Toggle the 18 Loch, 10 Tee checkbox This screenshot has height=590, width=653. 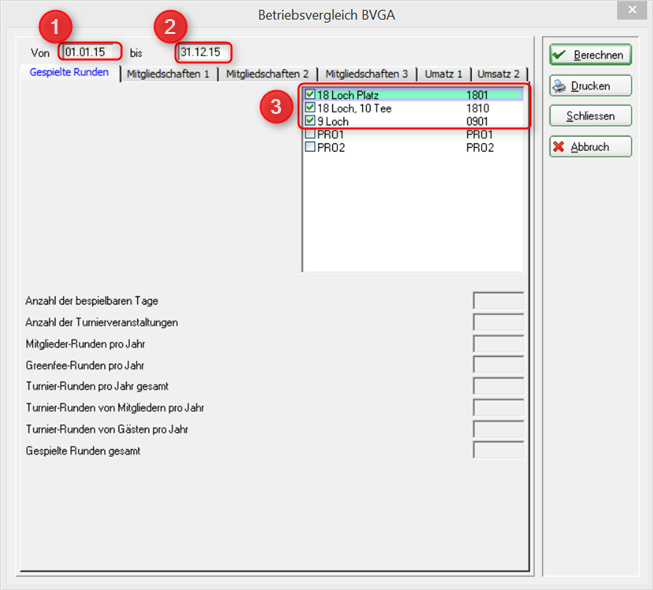[310, 108]
